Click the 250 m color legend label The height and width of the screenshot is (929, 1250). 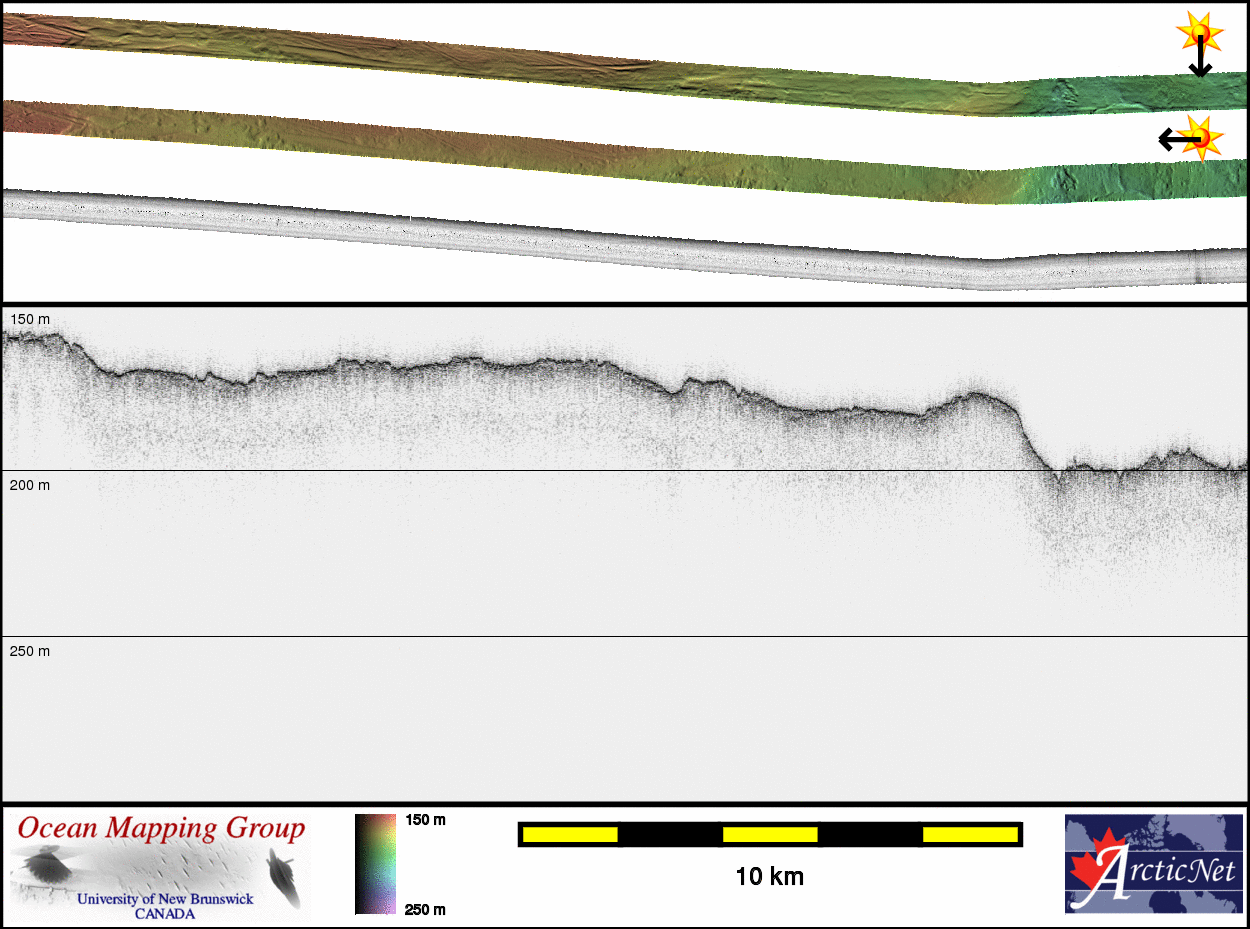[425, 909]
